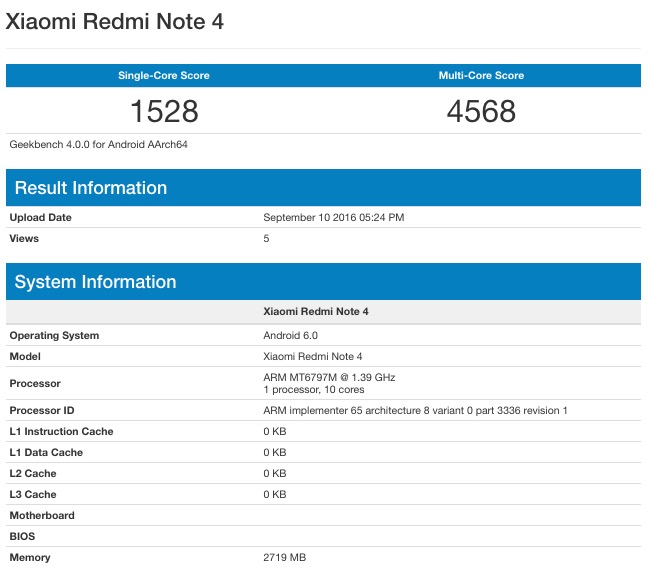This screenshot has height=576, width=649.
Task: Select the single-core score value 1528
Action: [x=164, y=110]
